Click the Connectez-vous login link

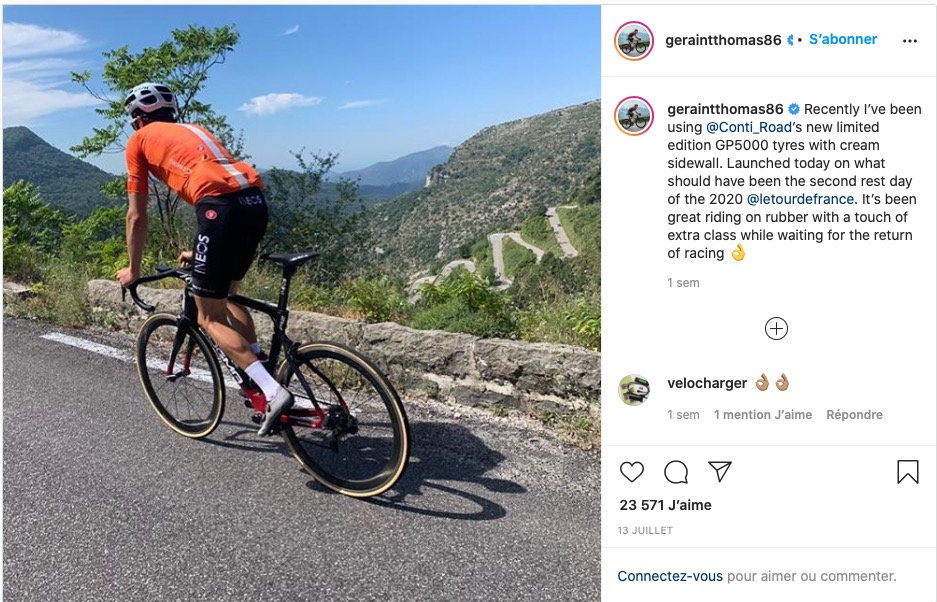point(670,576)
